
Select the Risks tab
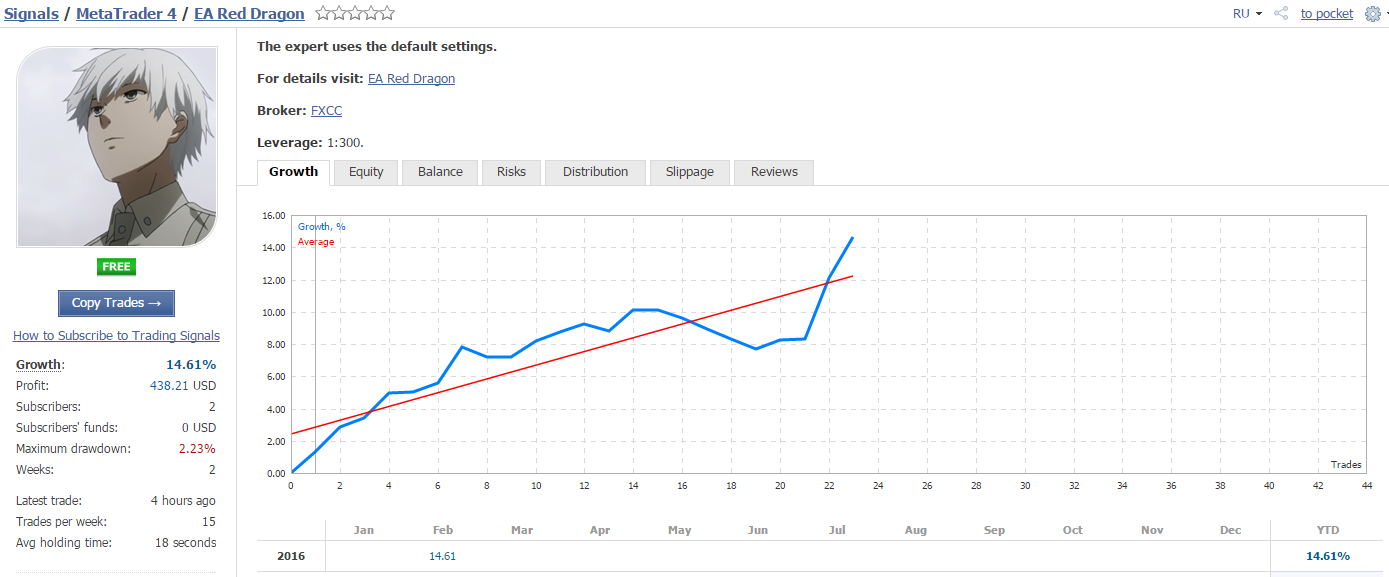511,172
